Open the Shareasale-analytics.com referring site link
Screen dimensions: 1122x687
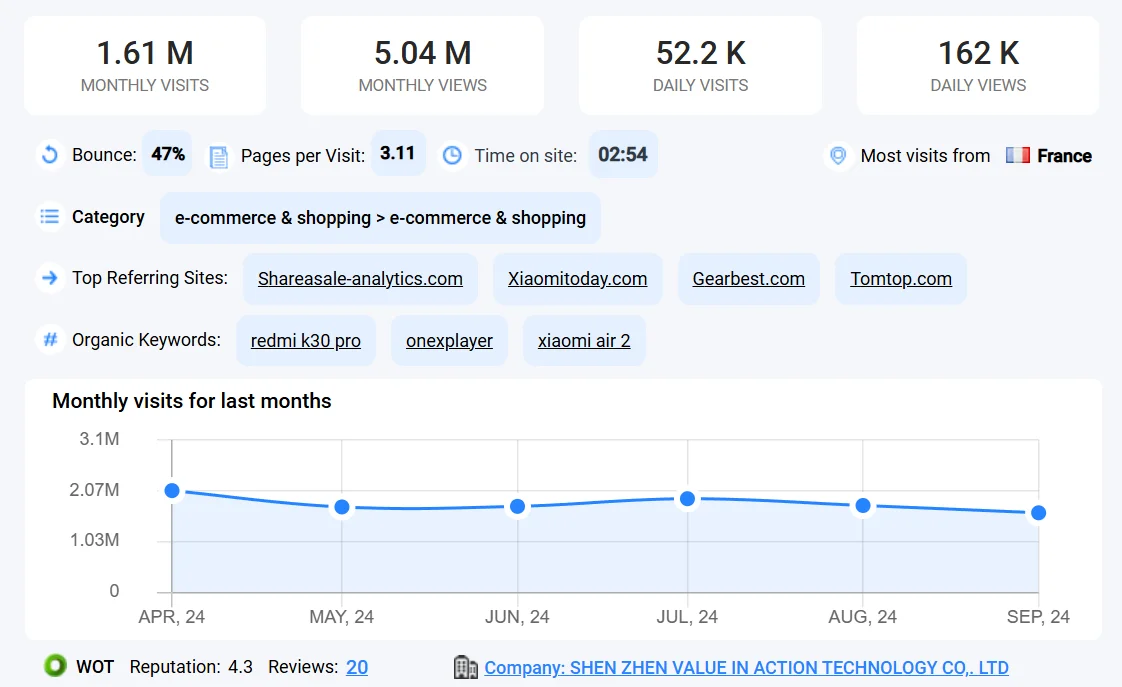coord(360,279)
